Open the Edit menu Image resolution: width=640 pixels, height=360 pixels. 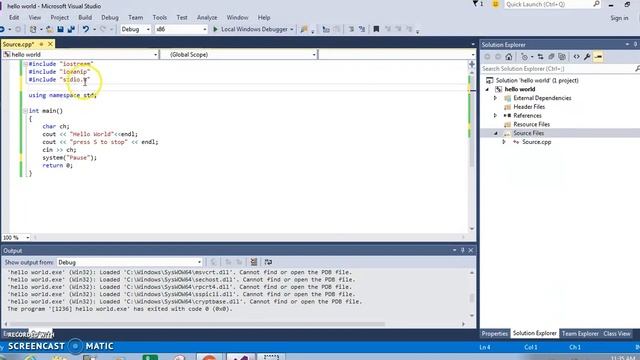click(14, 18)
